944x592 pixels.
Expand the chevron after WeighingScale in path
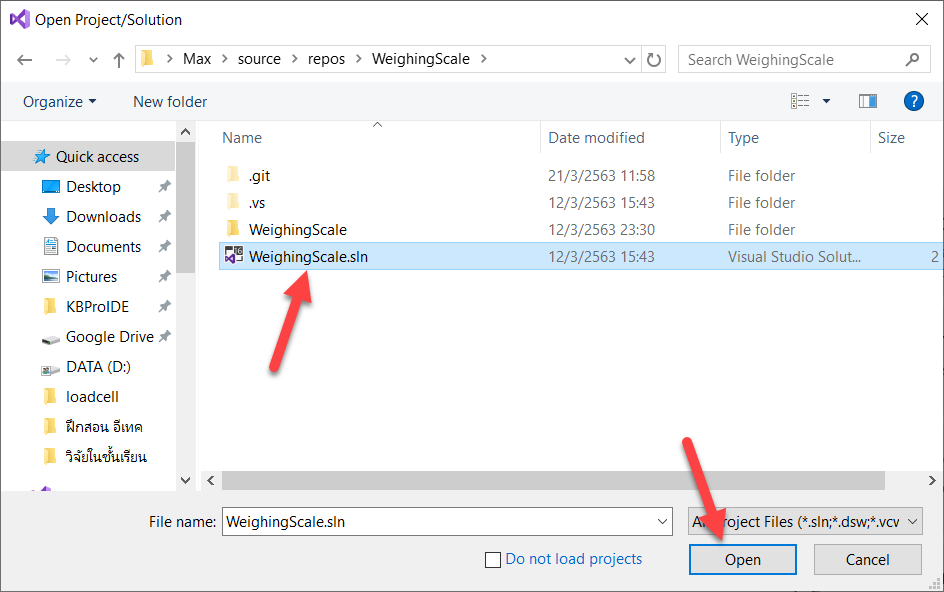483,59
